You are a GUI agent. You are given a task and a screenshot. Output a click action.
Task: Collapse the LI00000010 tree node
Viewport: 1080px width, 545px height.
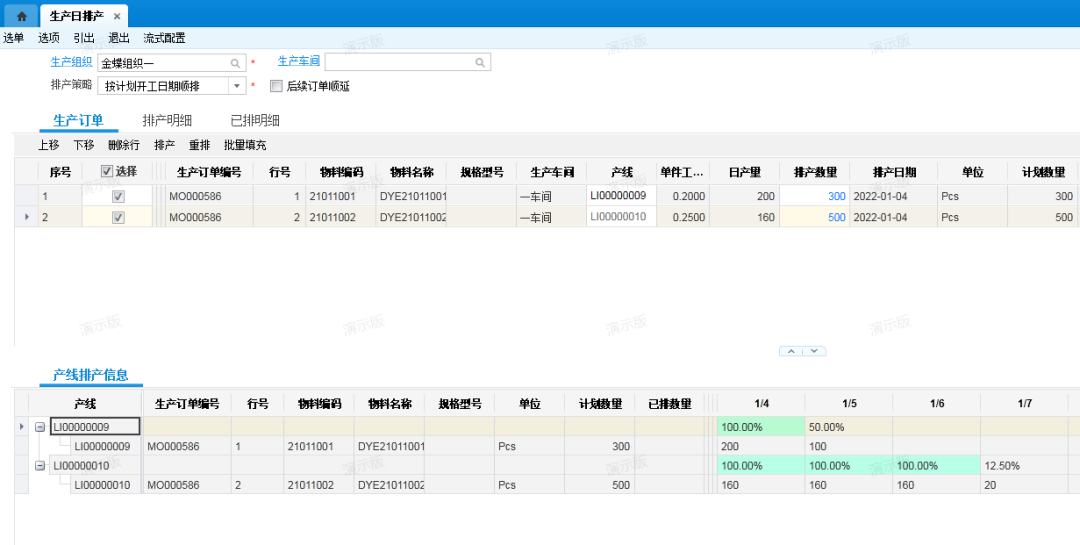pos(40,466)
